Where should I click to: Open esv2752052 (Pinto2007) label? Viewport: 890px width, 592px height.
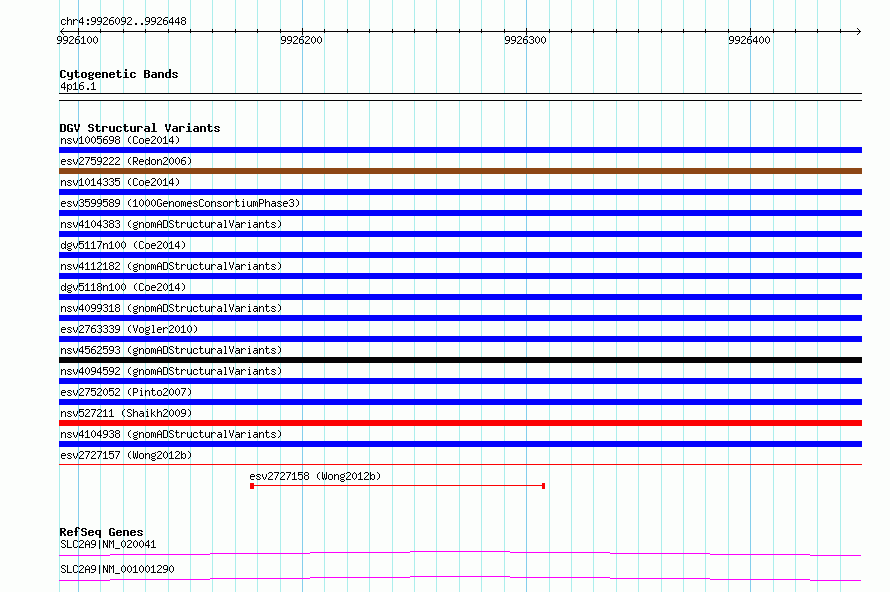126,392
